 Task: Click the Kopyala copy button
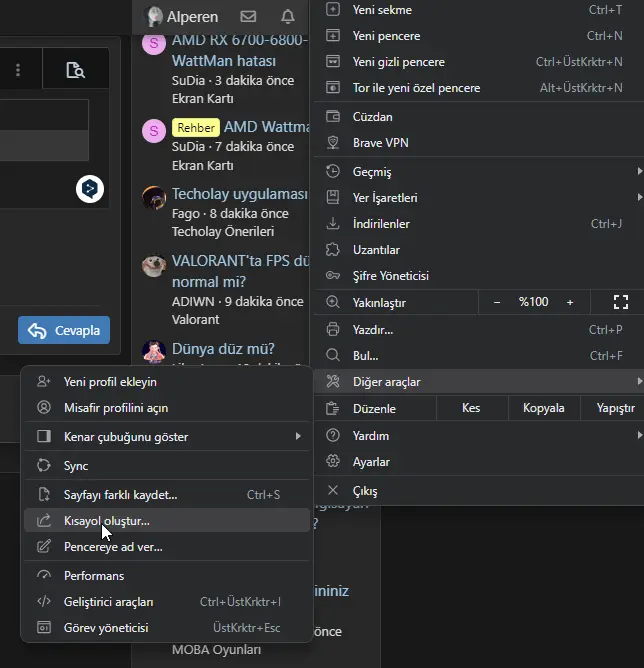(x=543, y=408)
